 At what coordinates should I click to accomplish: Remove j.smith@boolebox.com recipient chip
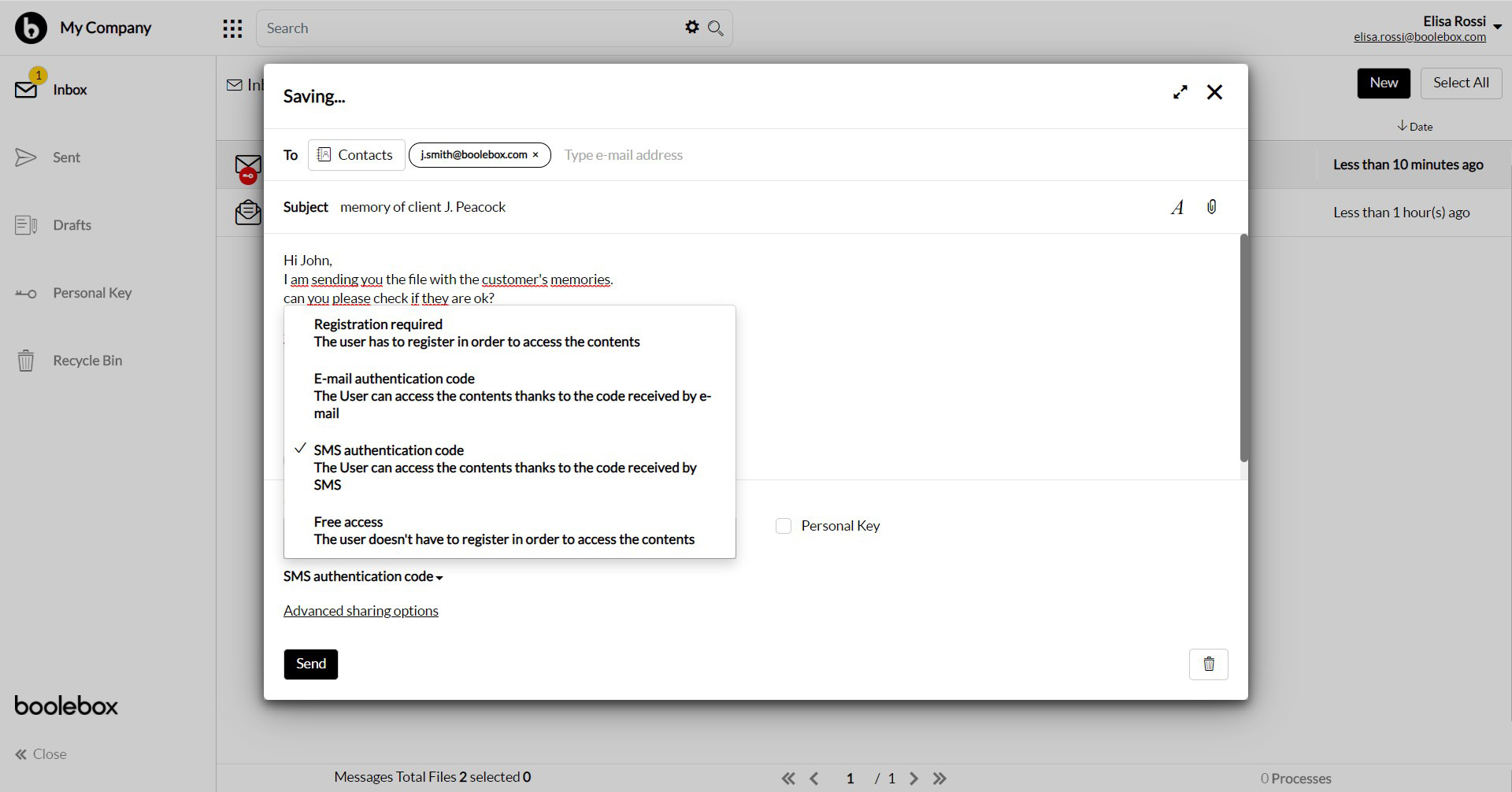click(x=535, y=155)
